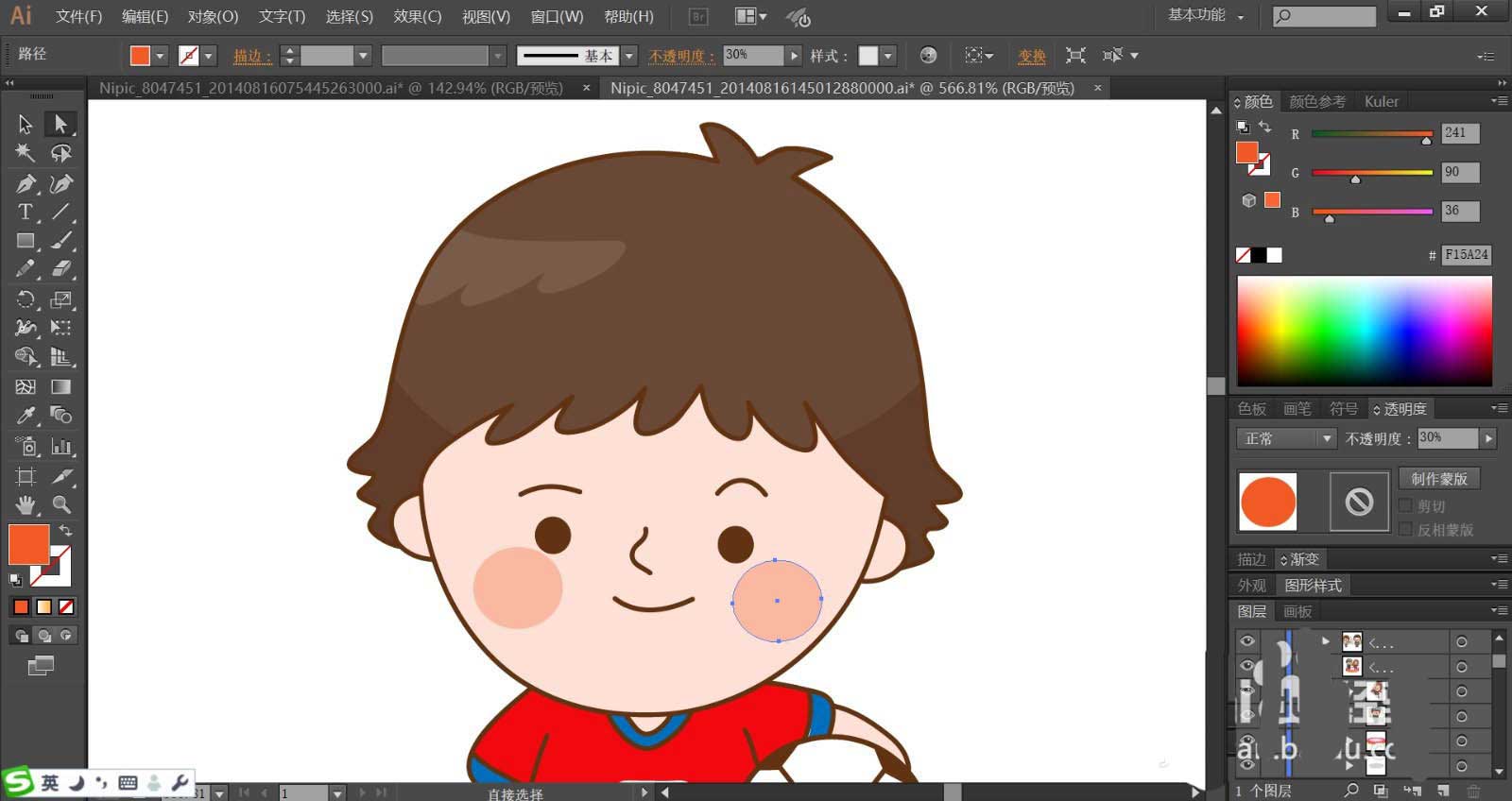
Task: Switch to the Kuler panel tab
Action: [x=1382, y=101]
